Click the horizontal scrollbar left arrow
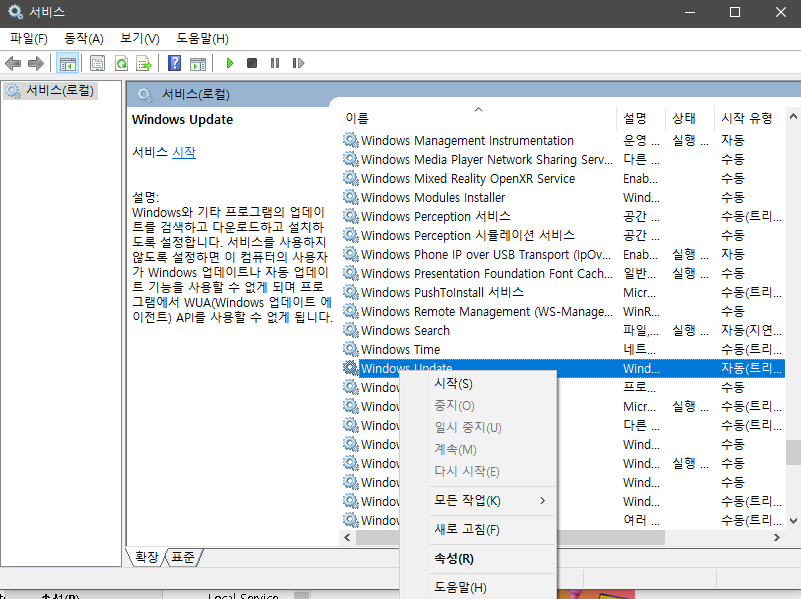 (347, 537)
